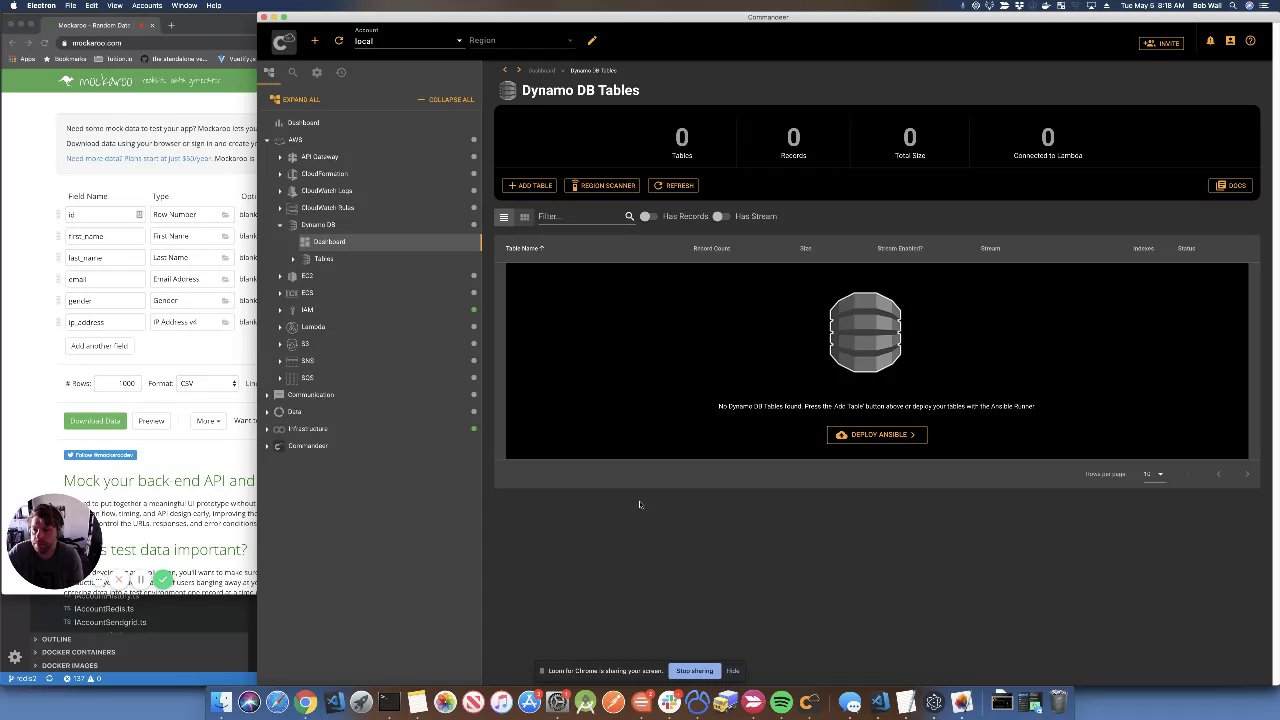
Task: Click the Invite button
Action: click(x=1162, y=43)
